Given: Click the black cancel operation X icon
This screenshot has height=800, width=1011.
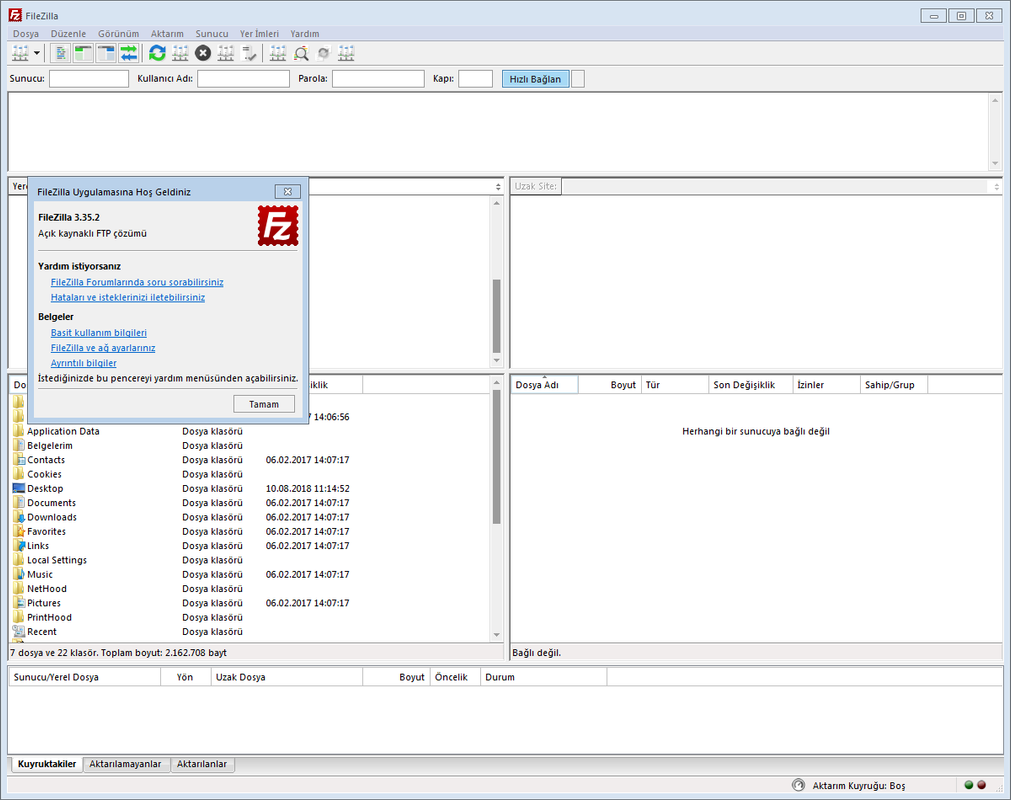Looking at the screenshot, I should pyautogui.click(x=203, y=54).
